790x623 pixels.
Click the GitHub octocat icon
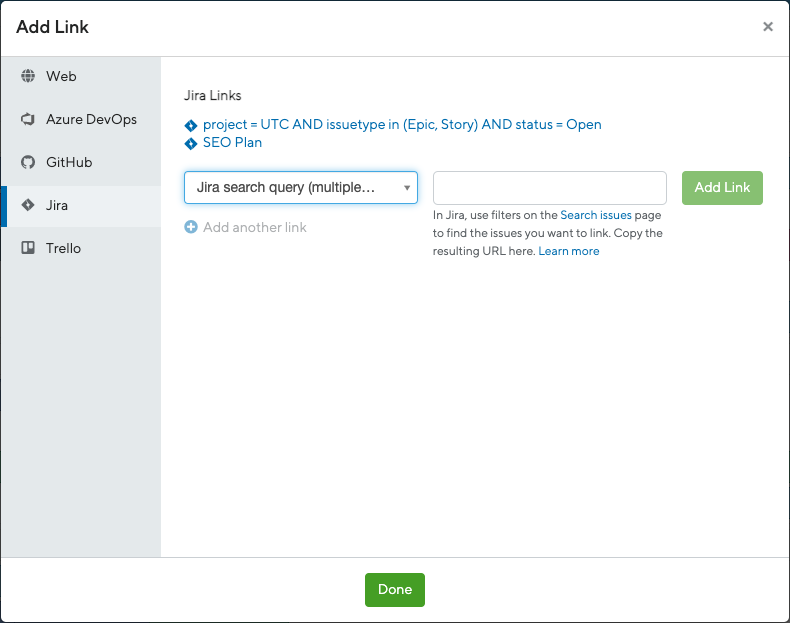(x=28, y=162)
